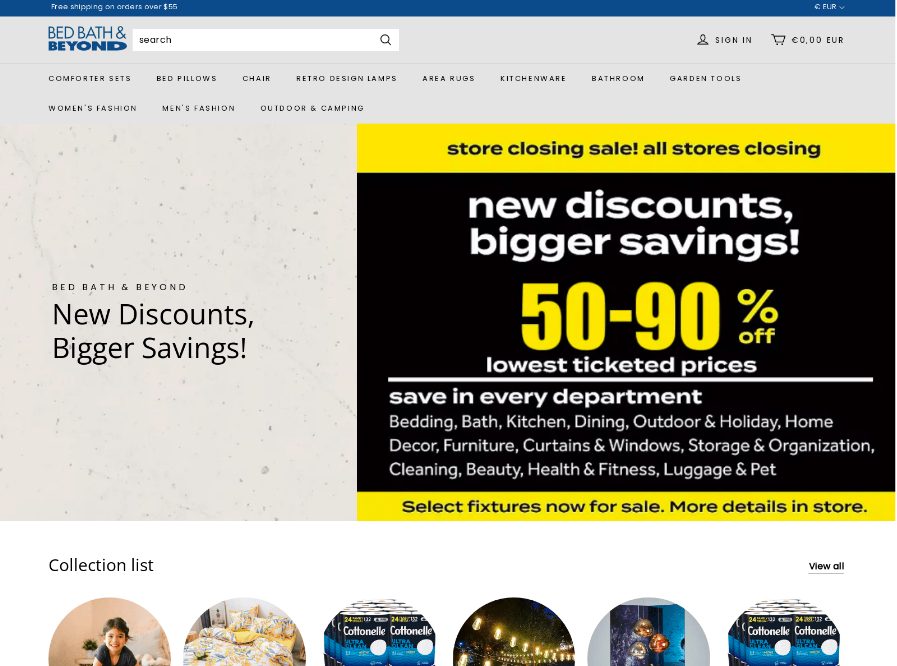Click the store closing sale banner
The height and width of the screenshot is (666, 897).
coord(626,322)
